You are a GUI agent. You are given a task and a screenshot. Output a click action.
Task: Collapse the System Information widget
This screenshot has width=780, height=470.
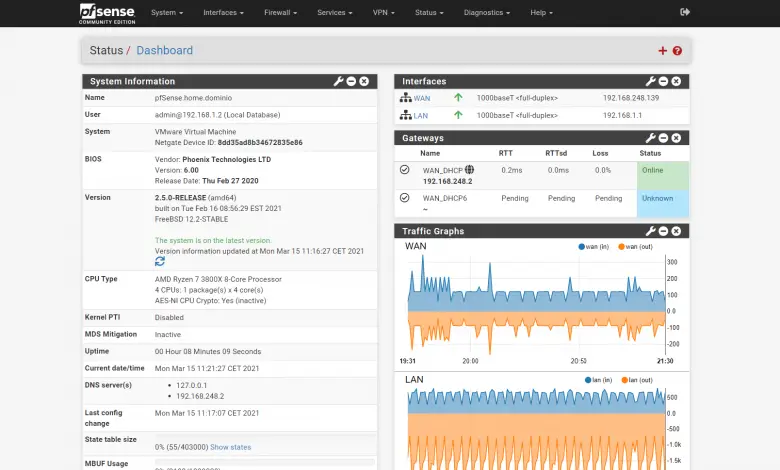tap(351, 81)
